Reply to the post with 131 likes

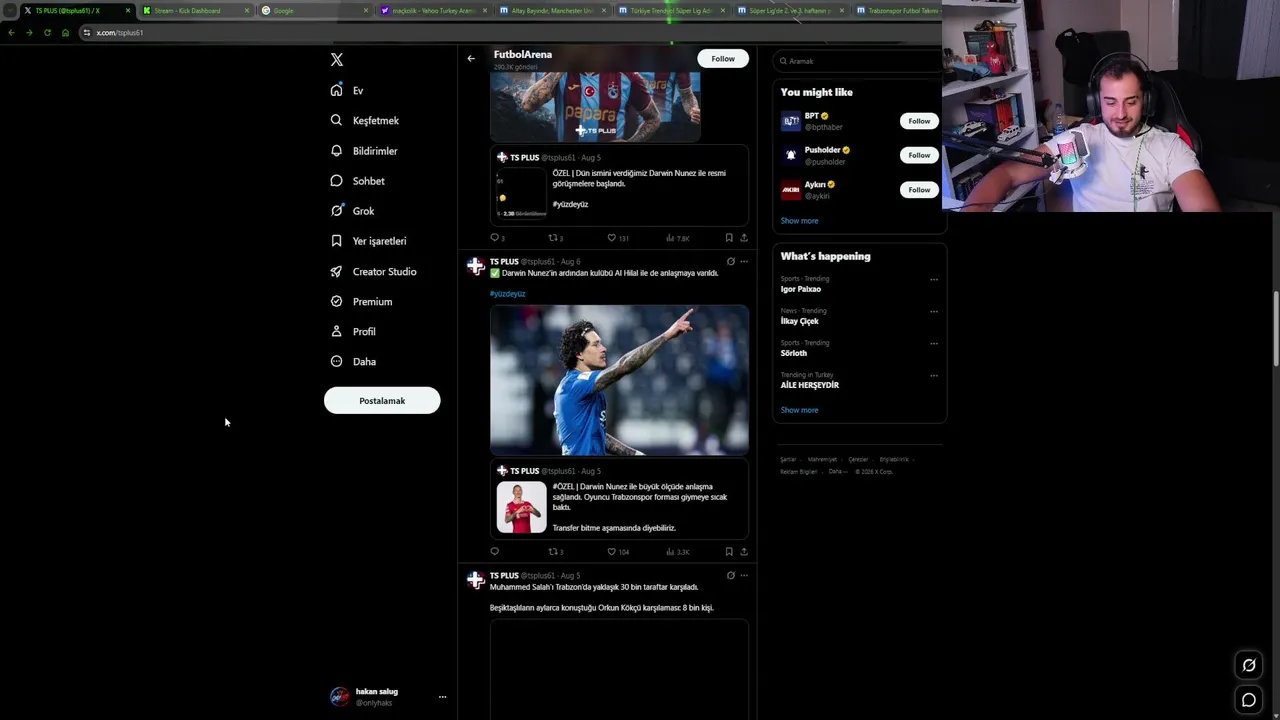pyautogui.click(x=494, y=238)
